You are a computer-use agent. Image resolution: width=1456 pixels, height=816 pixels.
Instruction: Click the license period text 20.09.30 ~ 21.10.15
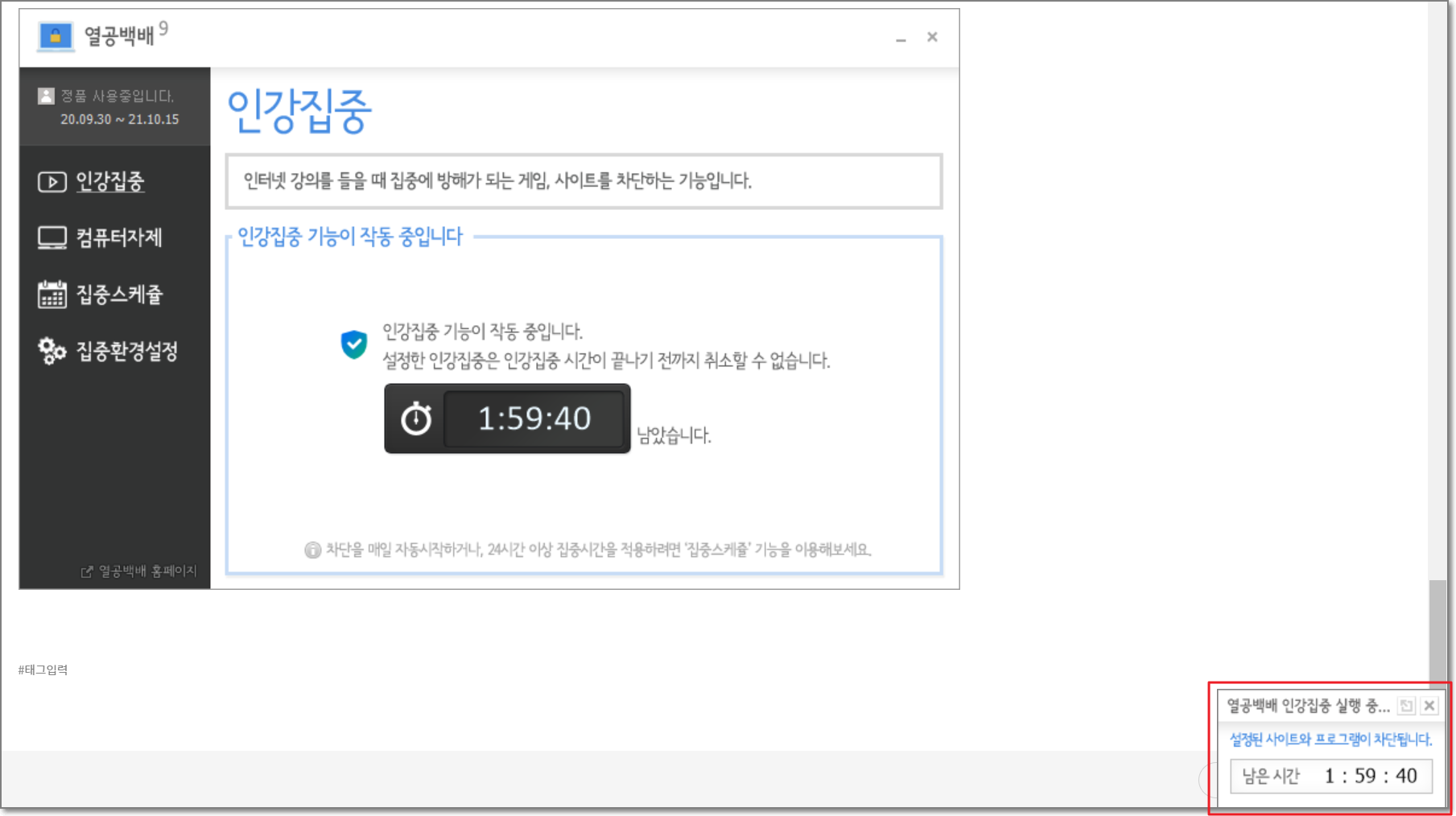[120, 119]
